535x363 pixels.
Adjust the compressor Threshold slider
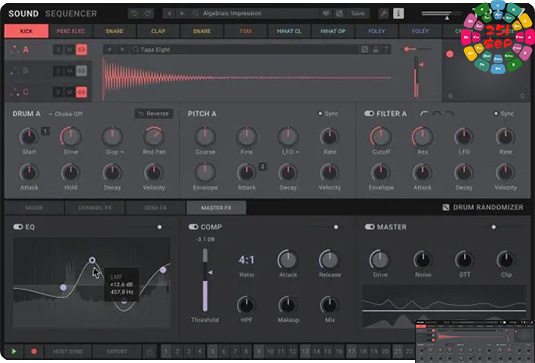tap(205, 280)
